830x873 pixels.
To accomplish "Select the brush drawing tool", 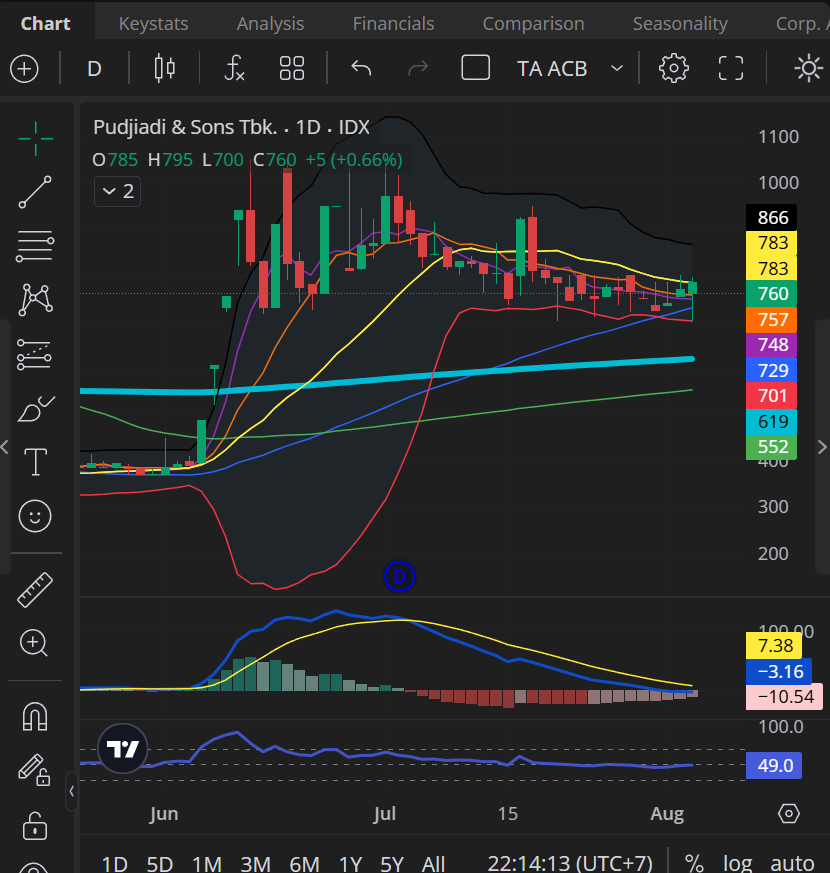I will click(x=36, y=409).
